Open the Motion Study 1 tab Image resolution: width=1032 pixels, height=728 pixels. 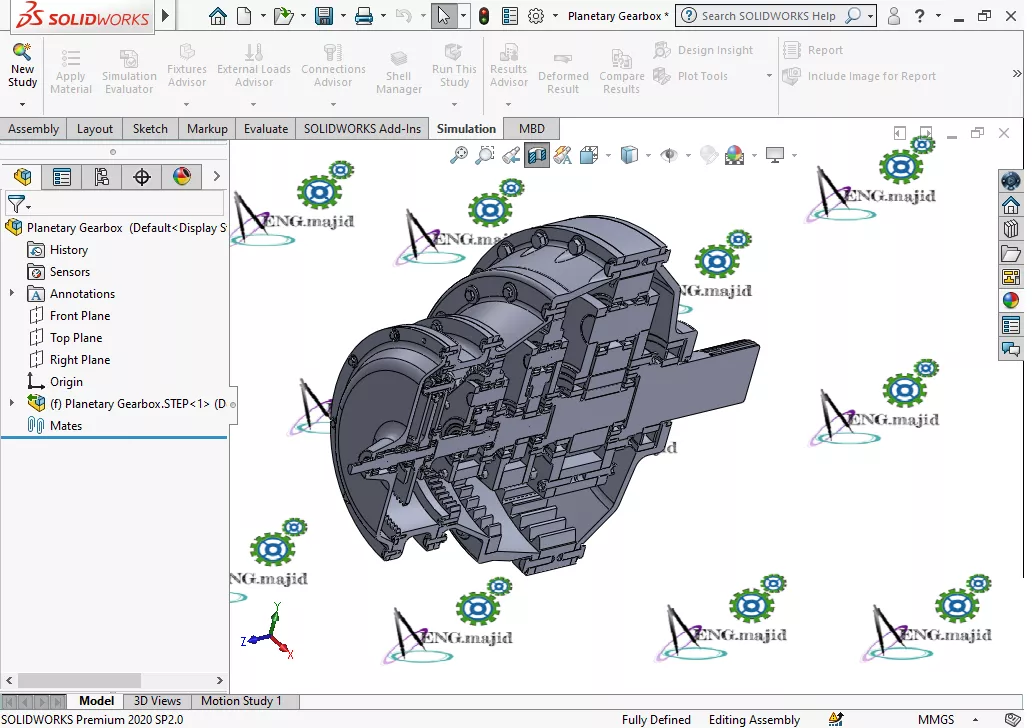click(241, 701)
